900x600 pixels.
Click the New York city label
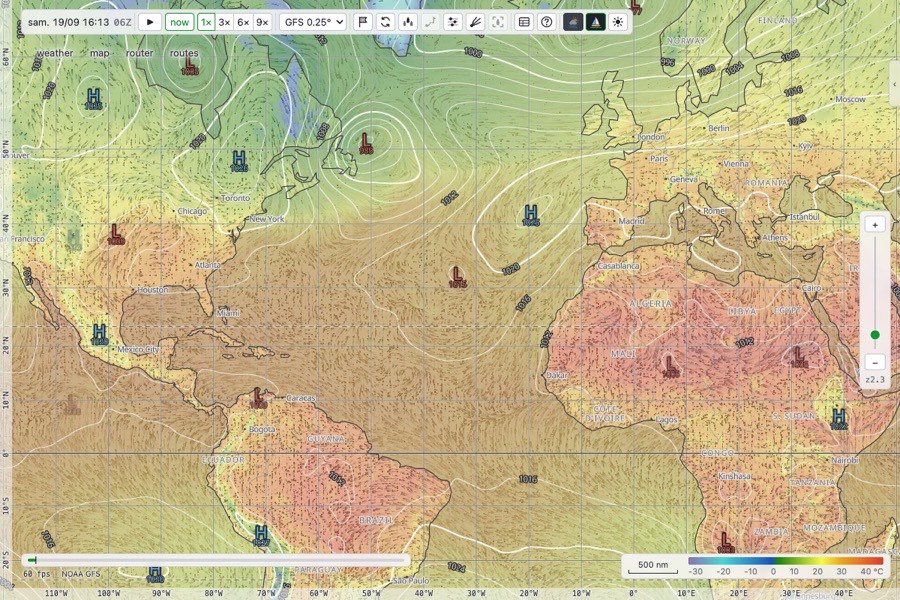[x=267, y=219]
